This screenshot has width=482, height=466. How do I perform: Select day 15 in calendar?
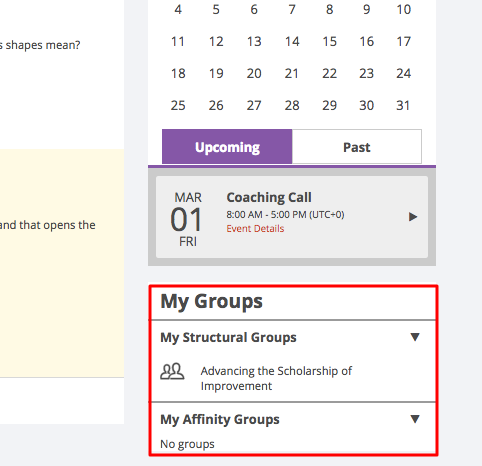click(x=329, y=41)
